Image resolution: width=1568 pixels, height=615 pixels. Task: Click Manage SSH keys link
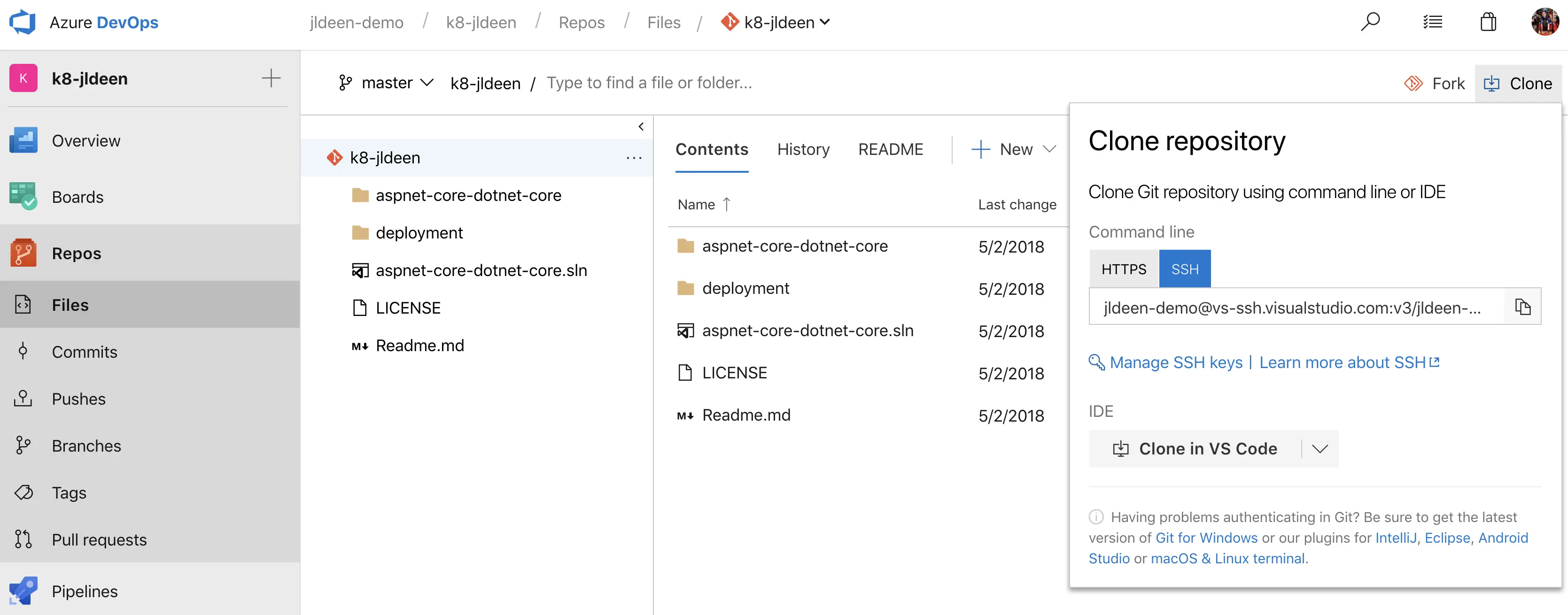[1175, 362]
